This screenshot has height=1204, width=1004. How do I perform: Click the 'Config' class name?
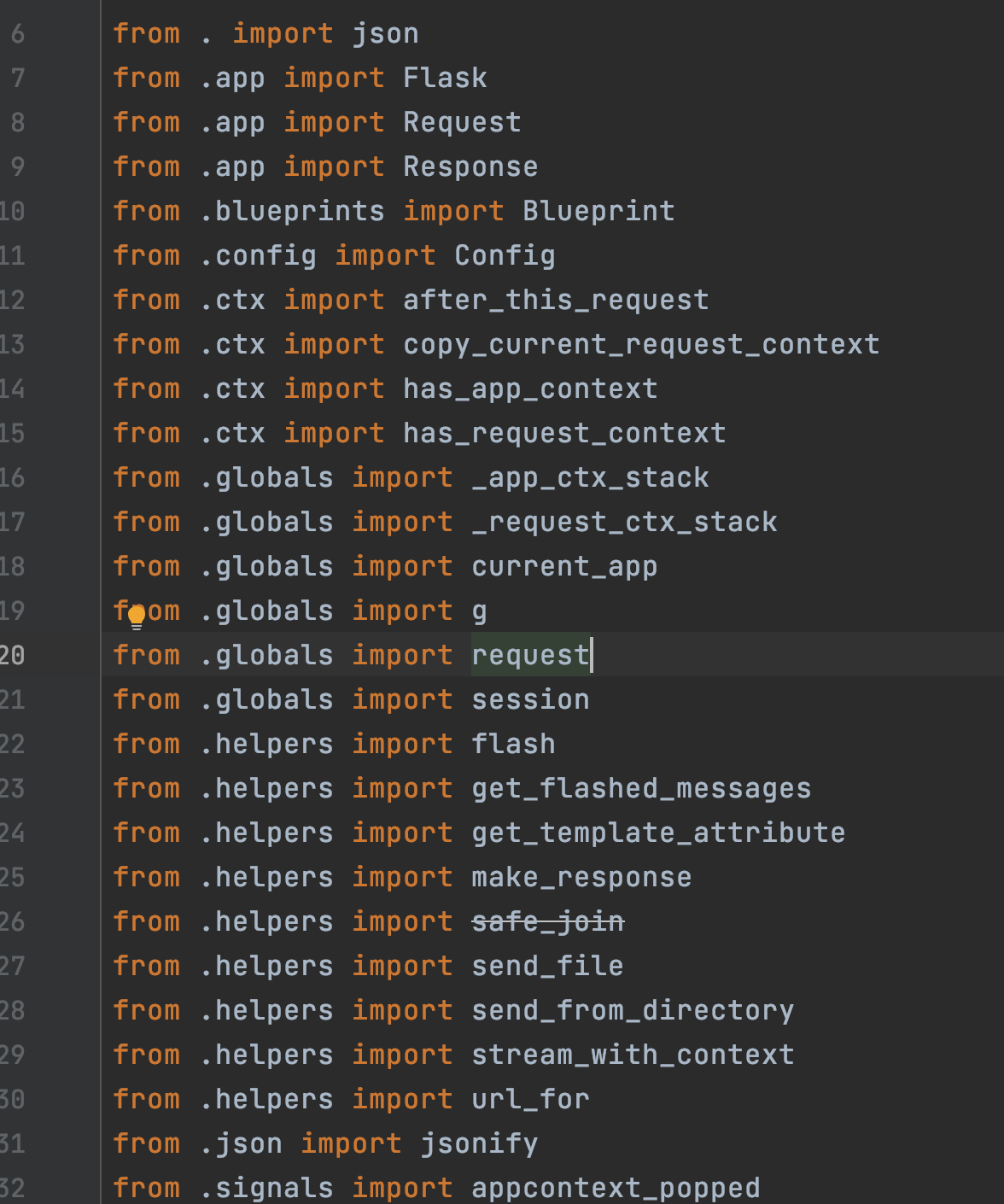tap(505, 255)
